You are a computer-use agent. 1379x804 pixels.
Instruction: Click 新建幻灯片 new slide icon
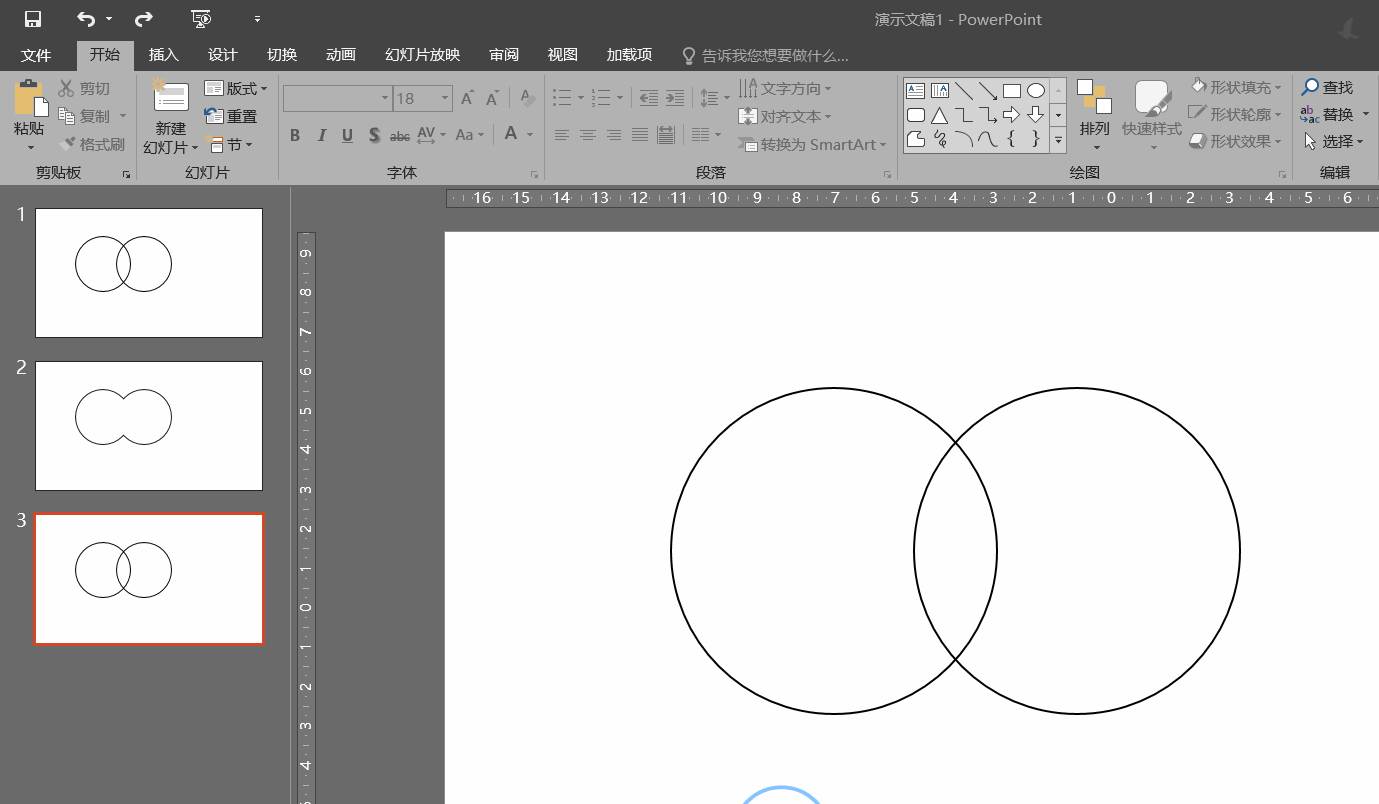point(171,96)
